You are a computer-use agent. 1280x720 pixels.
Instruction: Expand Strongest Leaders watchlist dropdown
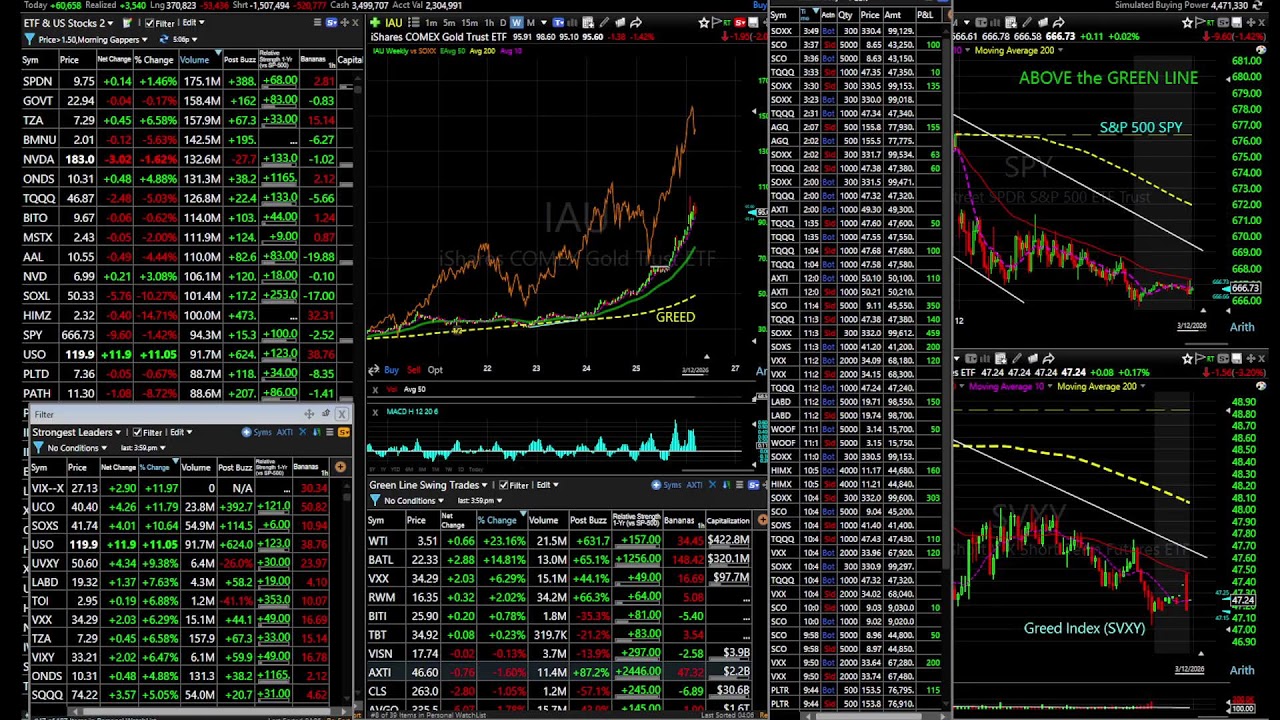(x=118, y=432)
